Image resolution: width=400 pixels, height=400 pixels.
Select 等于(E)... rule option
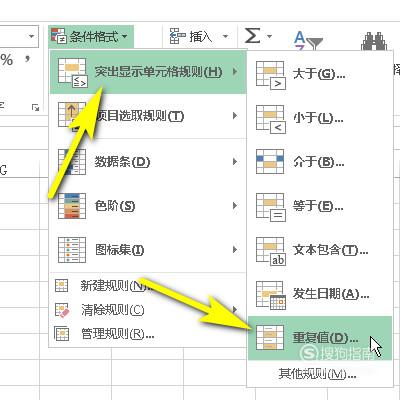(x=319, y=206)
